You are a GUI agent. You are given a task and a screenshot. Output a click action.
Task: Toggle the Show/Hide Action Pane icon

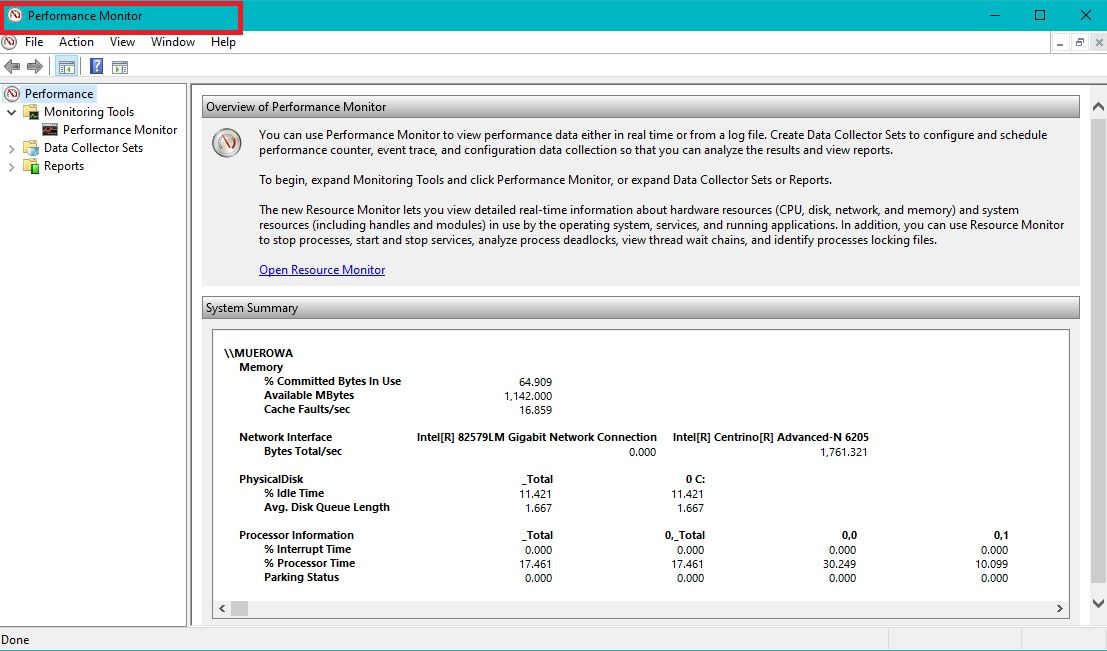pyautogui.click(x=120, y=66)
